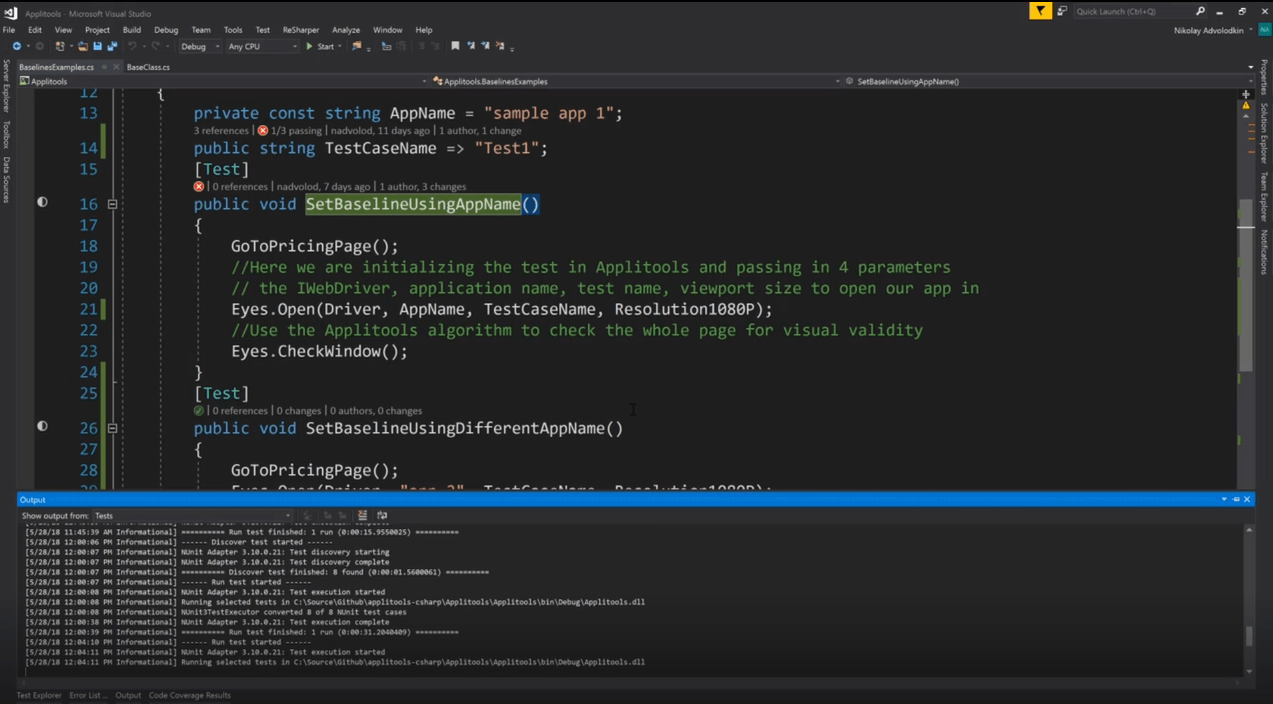Switch to the Error List tab
The height and width of the screenshot is (704, 1273).
pyautogui.click(x=88, y=695)
